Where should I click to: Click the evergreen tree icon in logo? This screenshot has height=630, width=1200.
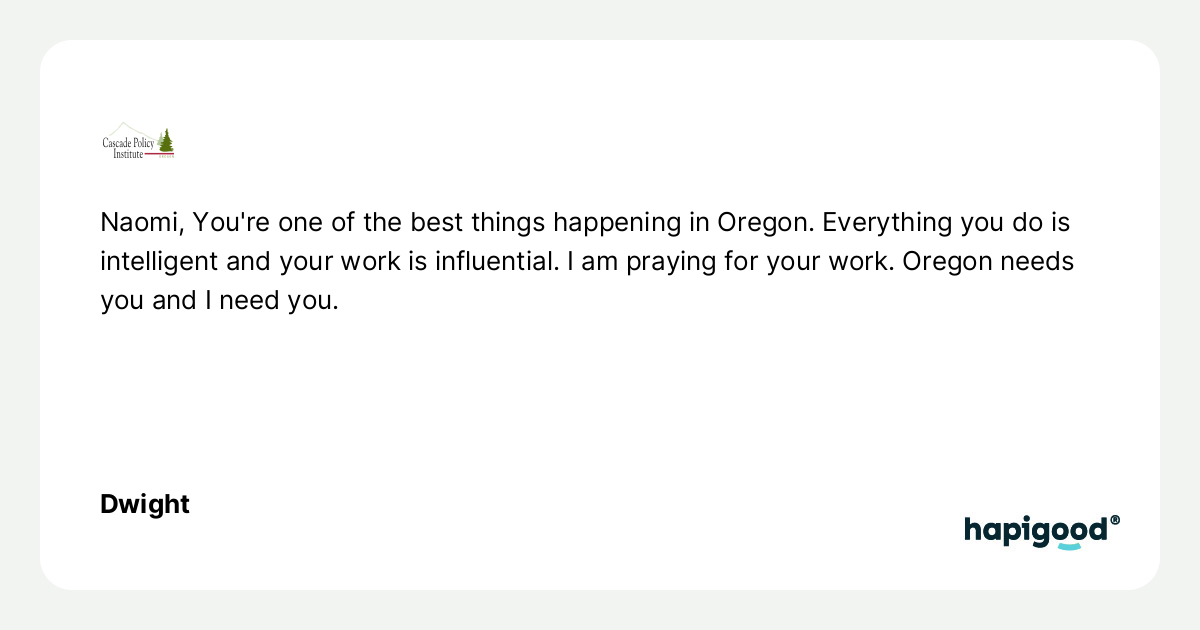(x=165, y=140)
